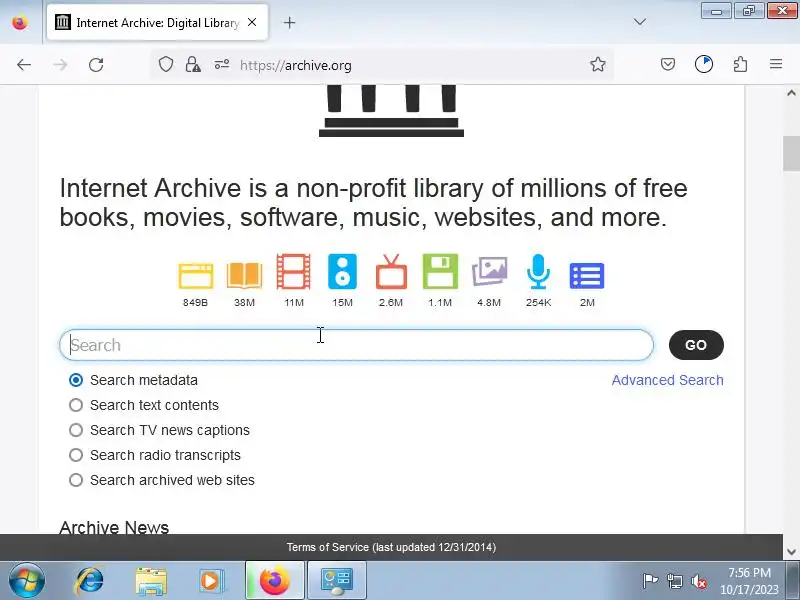Click the page scrollbar down arrow

pos(791,552)
